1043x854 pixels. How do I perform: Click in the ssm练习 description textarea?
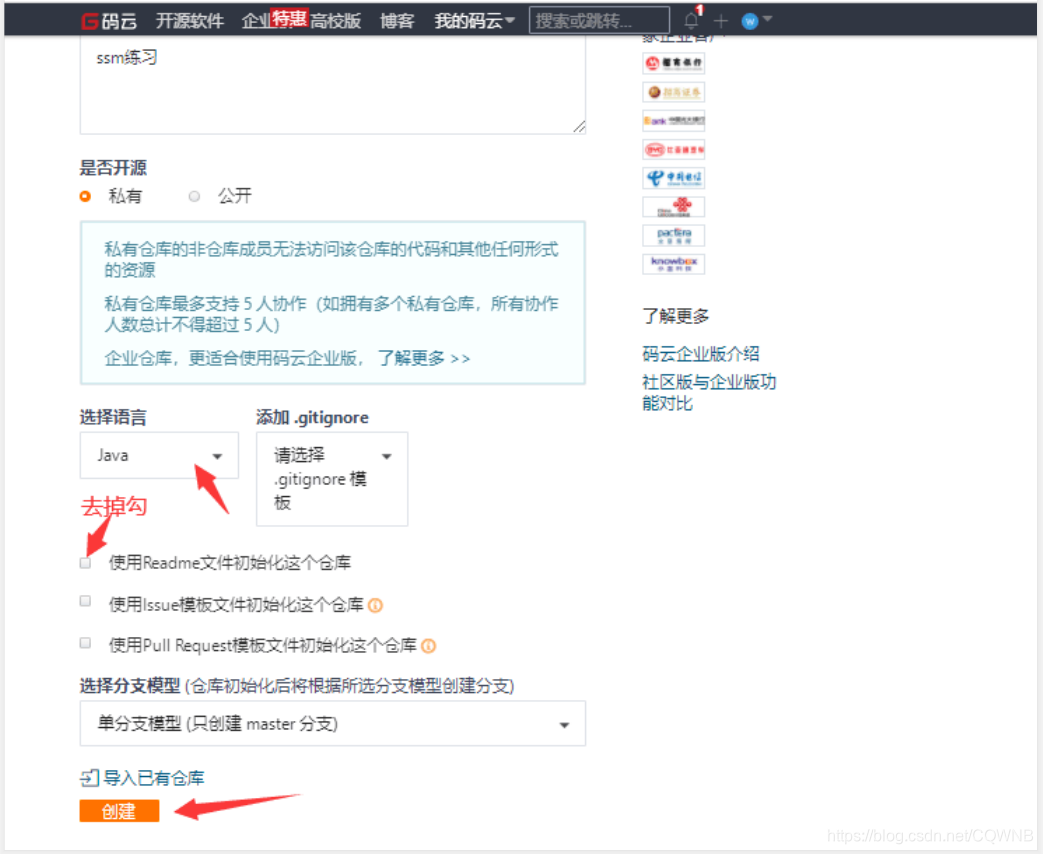point(333,85)
